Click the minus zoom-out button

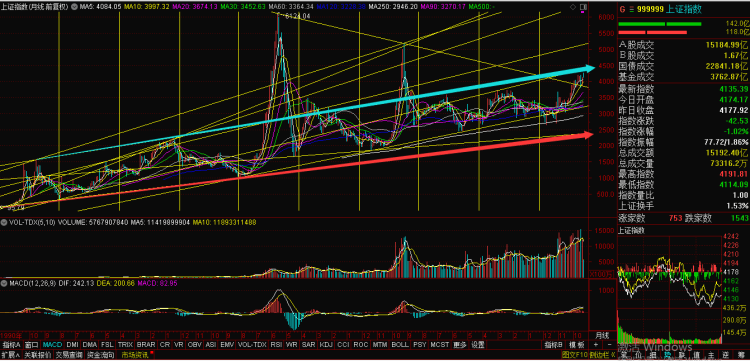coord(610,345)
